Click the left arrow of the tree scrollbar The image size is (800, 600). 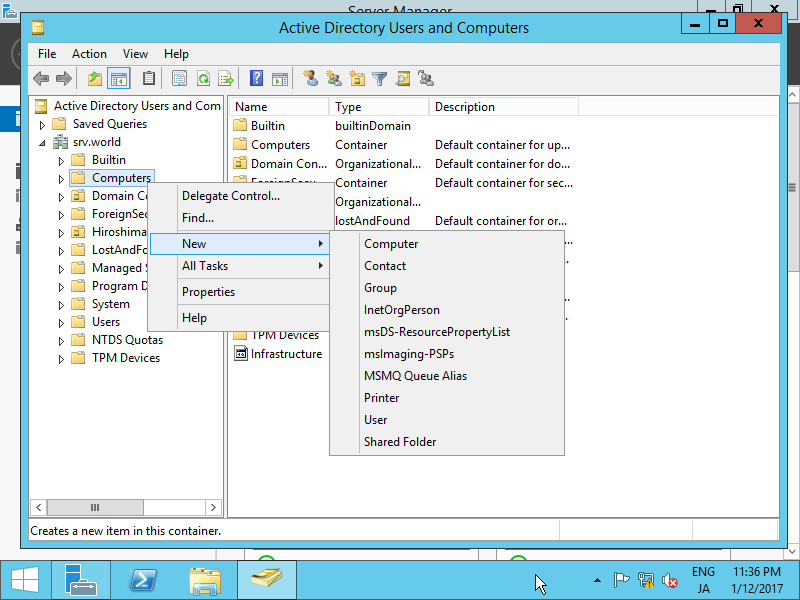(38, 507)
